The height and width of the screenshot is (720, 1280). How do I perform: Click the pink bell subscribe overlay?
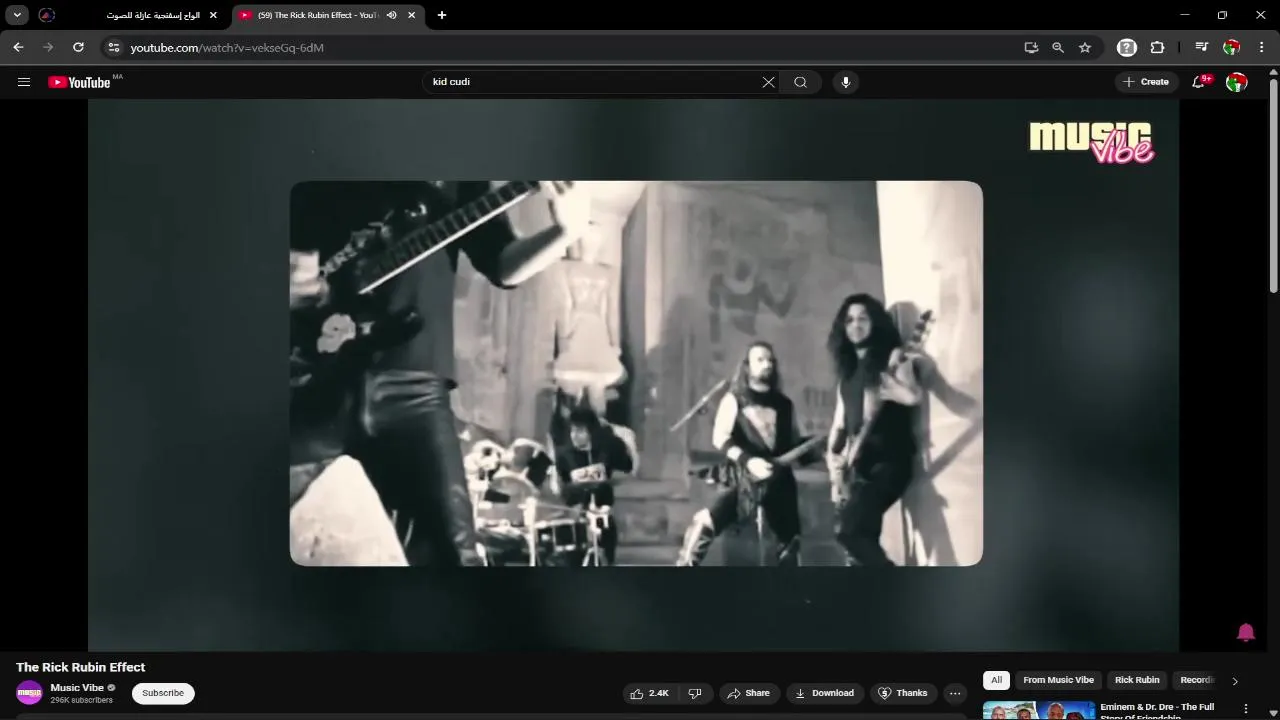coord(1246,632)
